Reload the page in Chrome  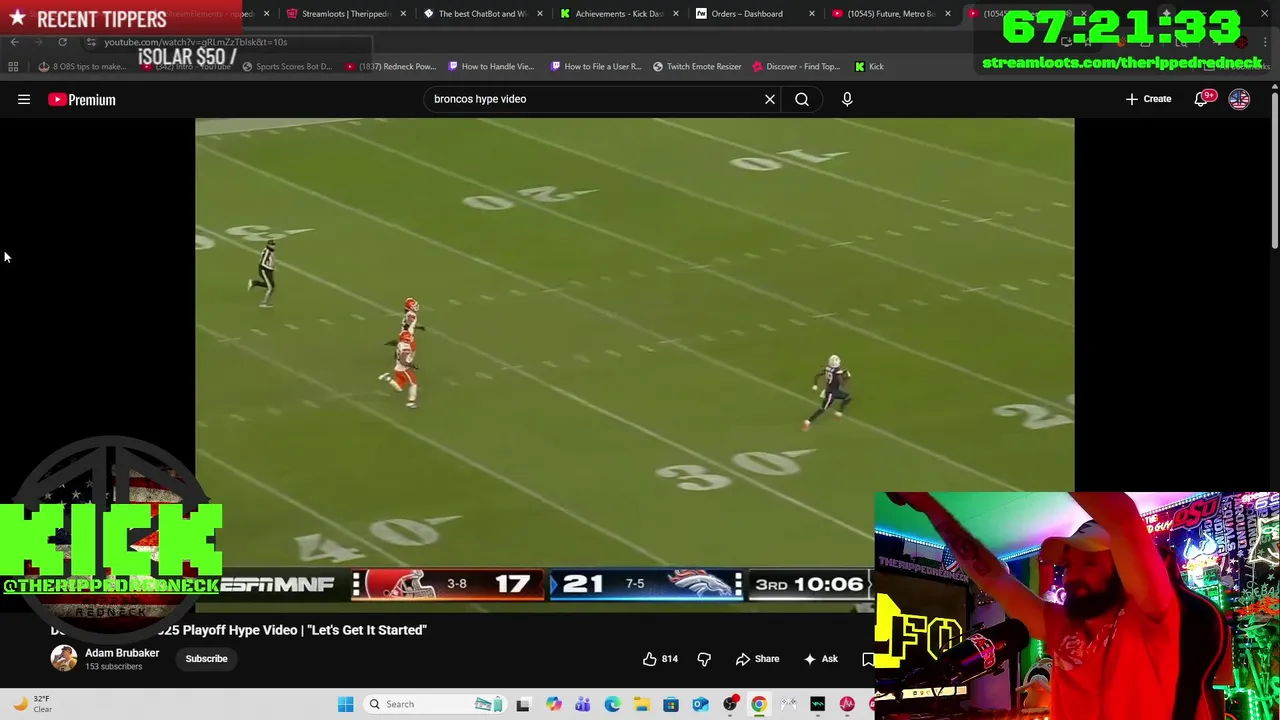coord(62,42)
